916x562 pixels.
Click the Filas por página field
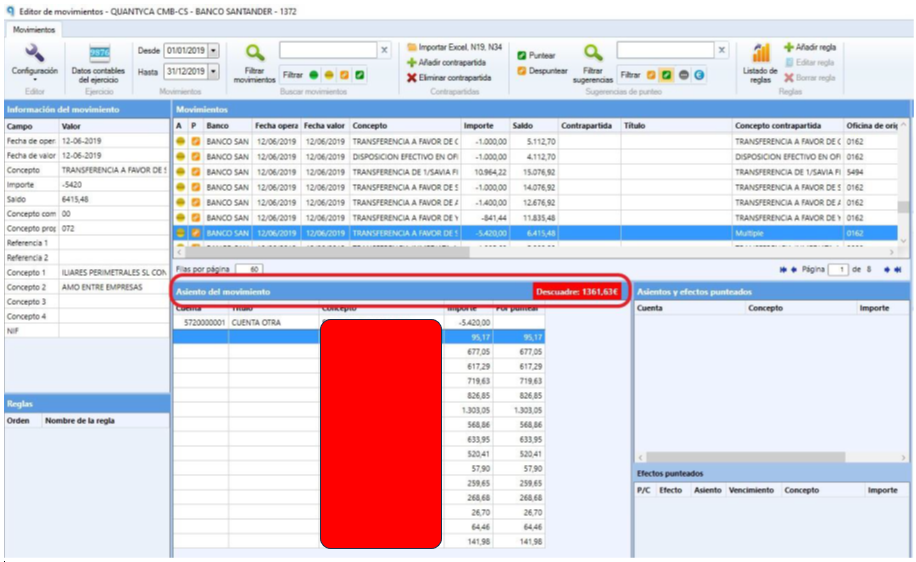click(249, 269)
